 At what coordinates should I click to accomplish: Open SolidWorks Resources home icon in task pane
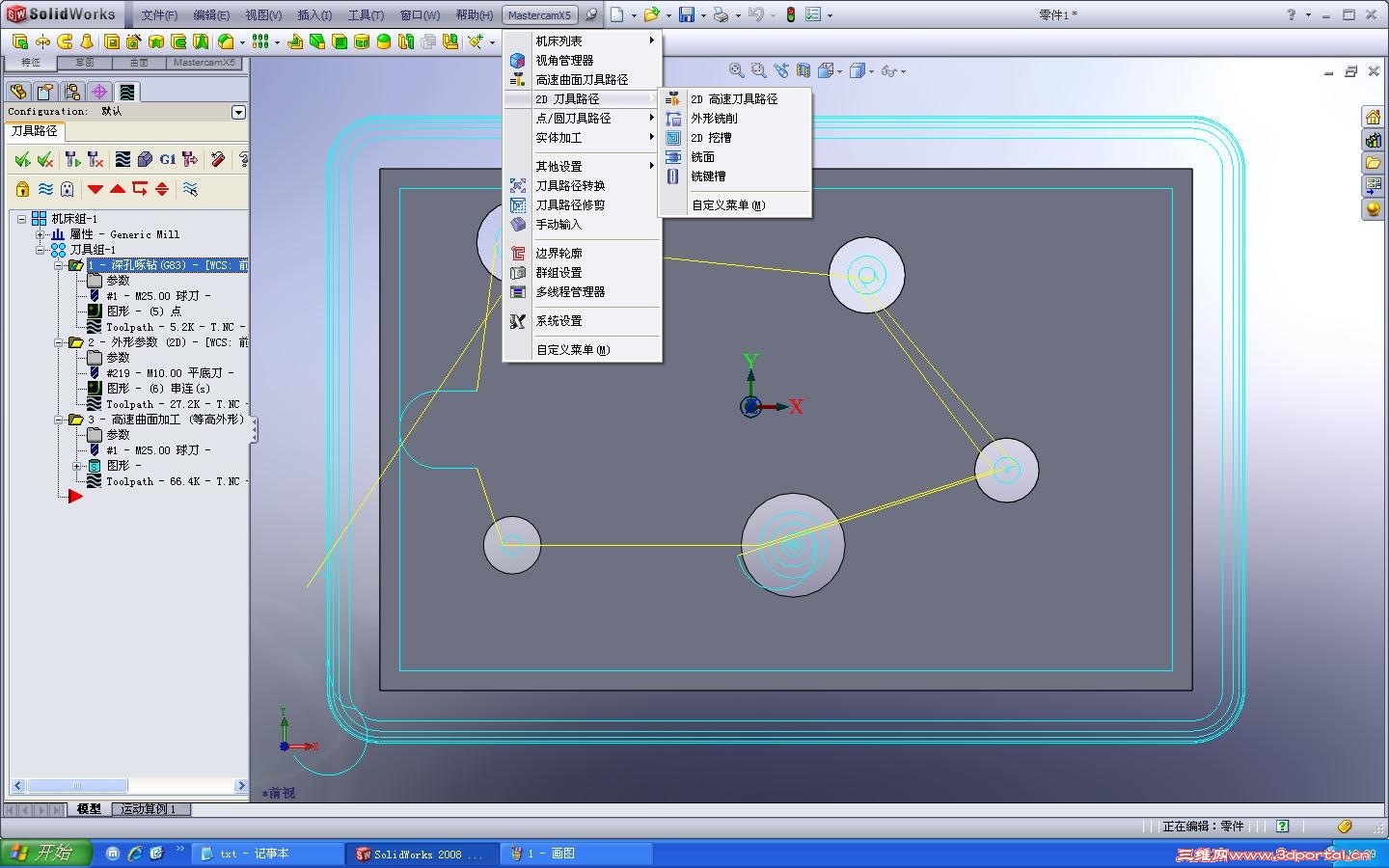[x=1373, y=117]
